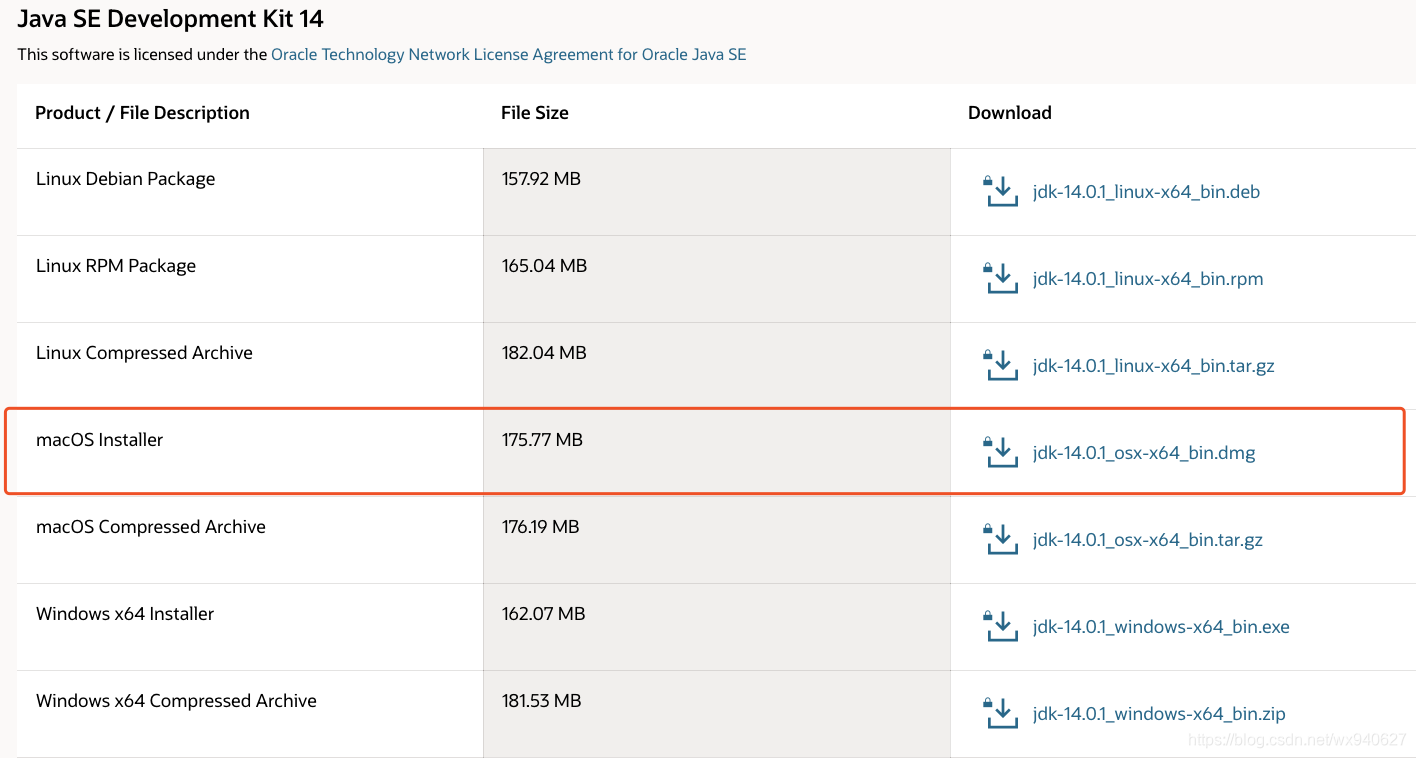Download jdk-14.0.1_osx-x64_bin.dmg file link
Screen dimensions: 1416x758
pyautogui.click(x=1144, y=453)
